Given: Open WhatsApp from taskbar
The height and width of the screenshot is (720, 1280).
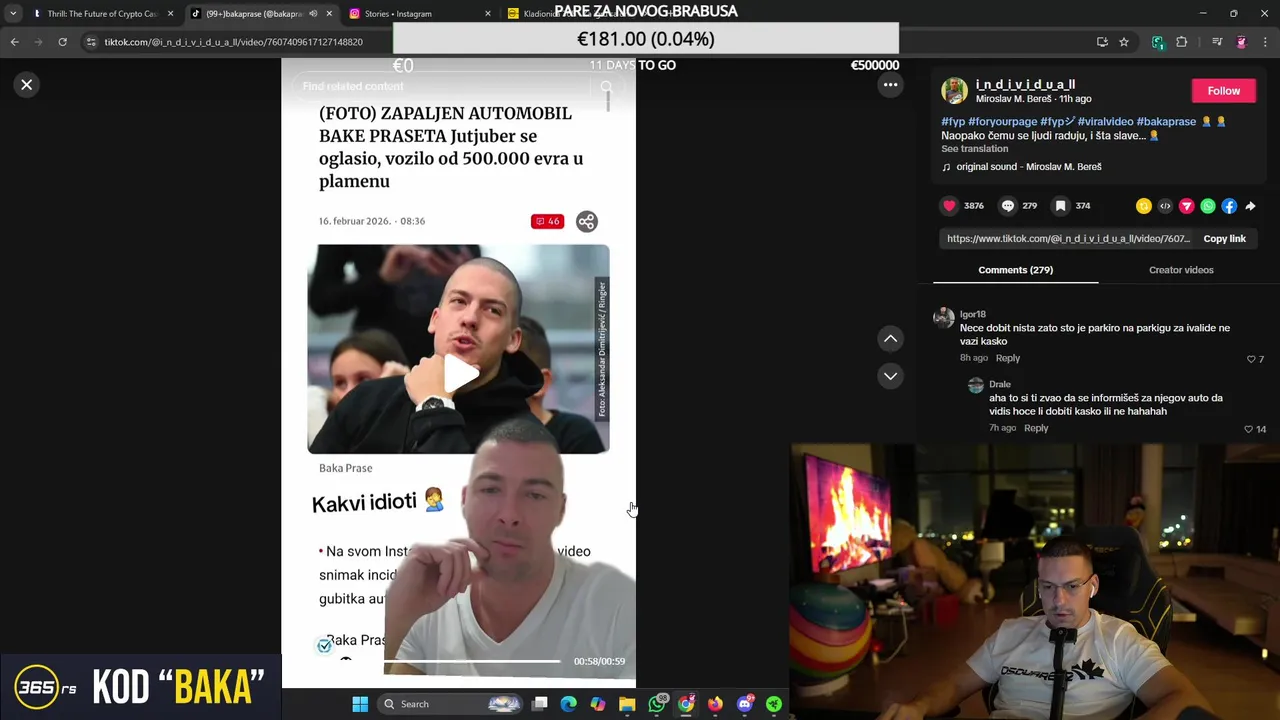Looking at the screenshot, I should coord(657,704).
